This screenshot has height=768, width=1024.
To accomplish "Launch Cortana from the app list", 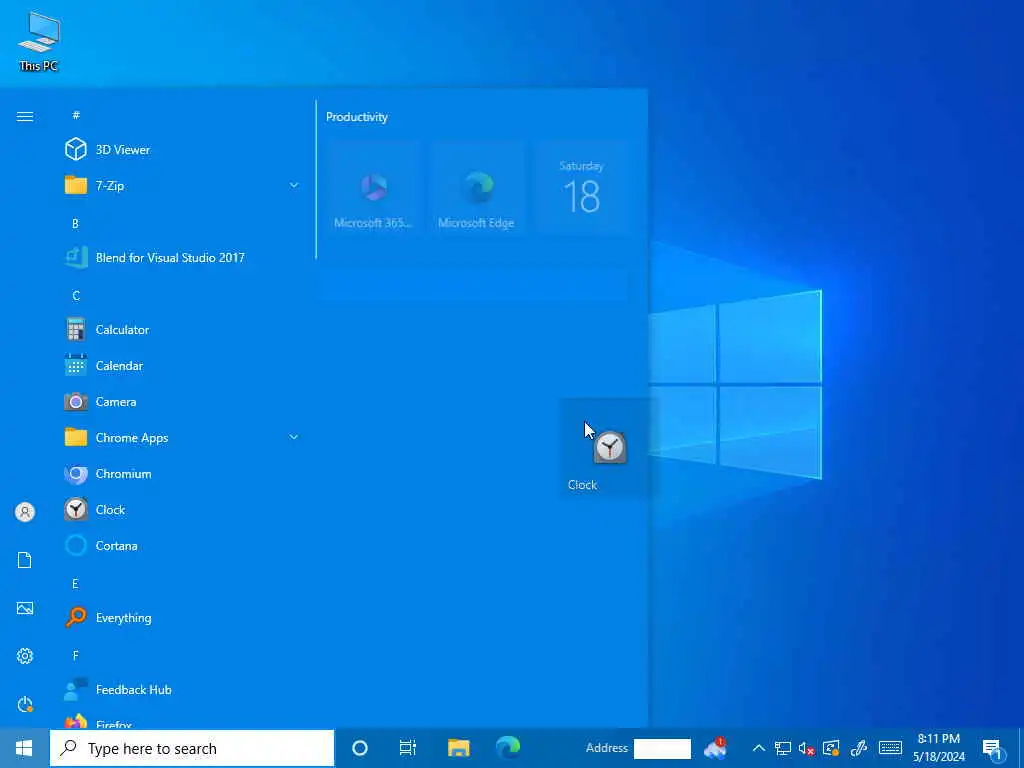I will click(183, 545).
